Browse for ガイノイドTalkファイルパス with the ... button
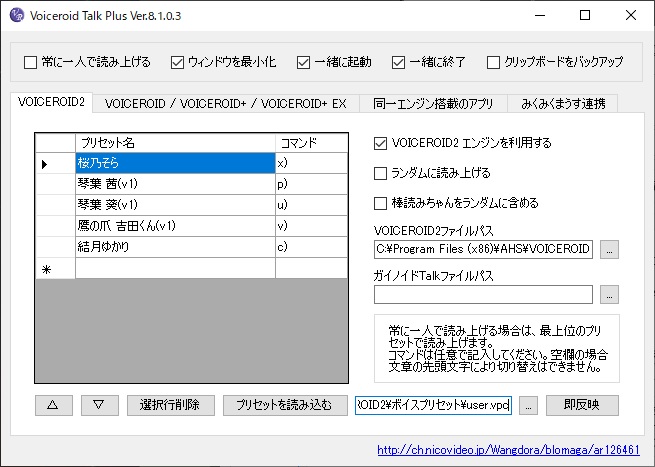The image size is (655, 467). click(609, 294)
